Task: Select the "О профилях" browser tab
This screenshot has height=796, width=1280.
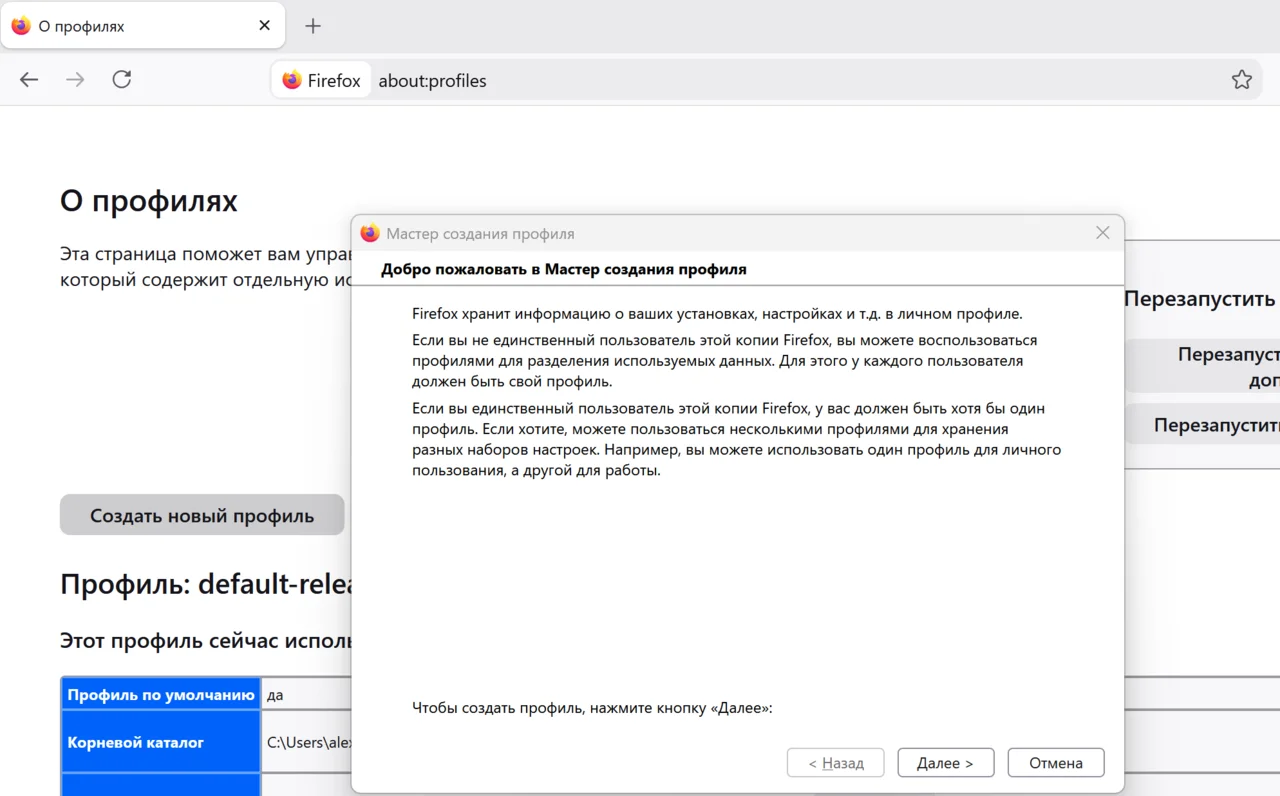Action: pos(143,26)
